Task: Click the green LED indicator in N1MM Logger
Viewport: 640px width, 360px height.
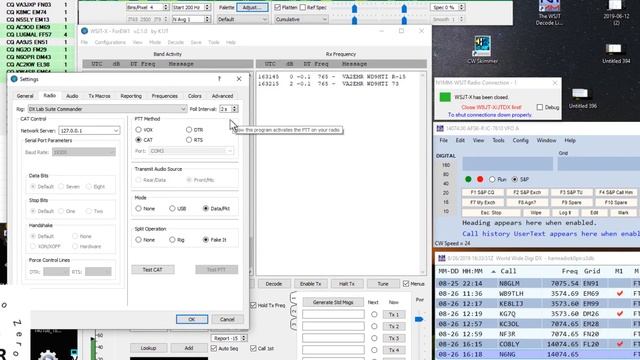Action: pyautogui.click(x=468, y=179)
